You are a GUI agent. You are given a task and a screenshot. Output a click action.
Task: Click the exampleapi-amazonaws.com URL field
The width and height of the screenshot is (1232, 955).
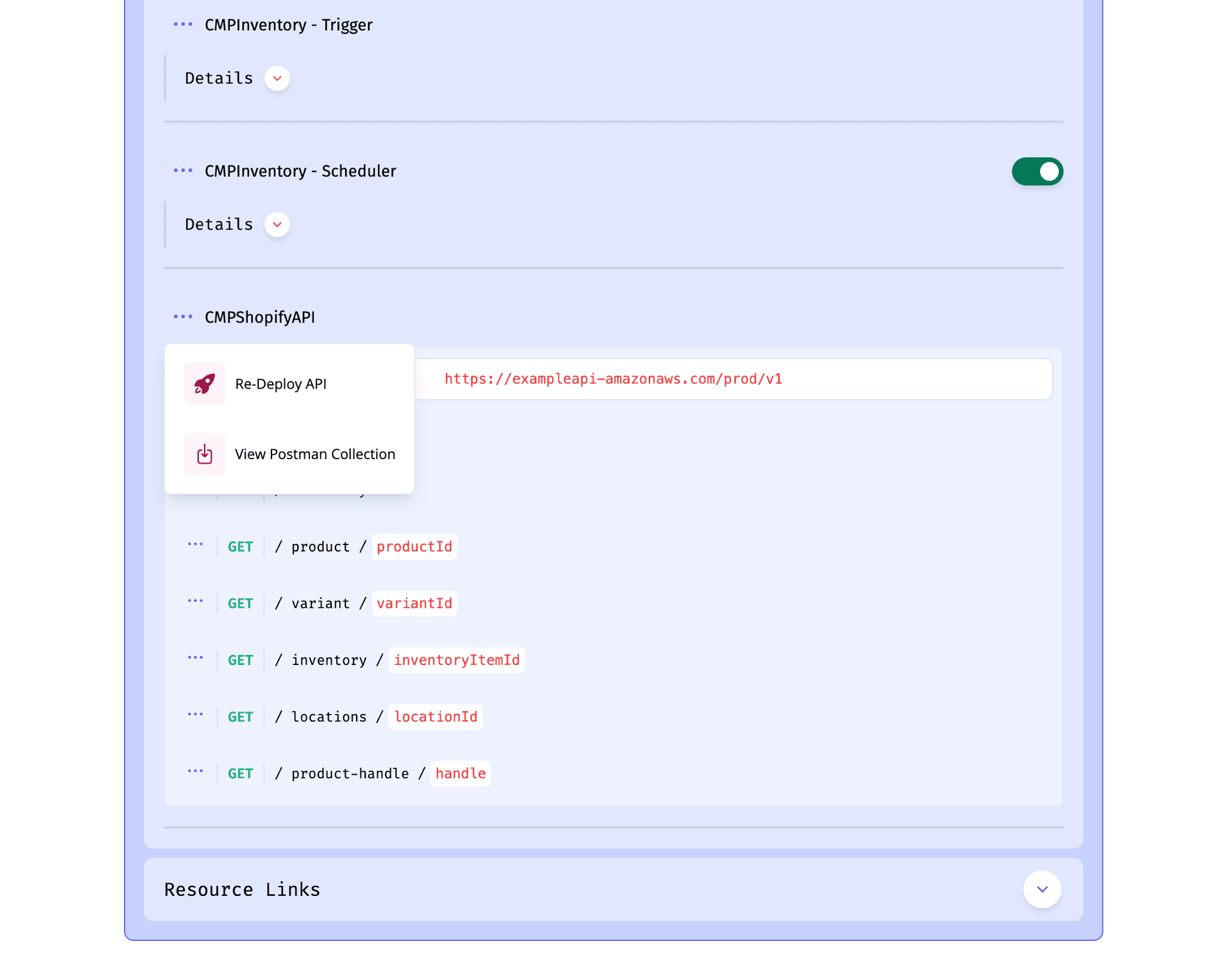coord(733,379)
